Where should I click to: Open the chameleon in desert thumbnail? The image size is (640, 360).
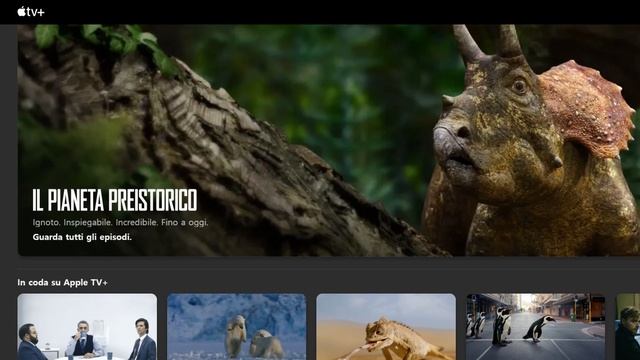tap(386, 327)
